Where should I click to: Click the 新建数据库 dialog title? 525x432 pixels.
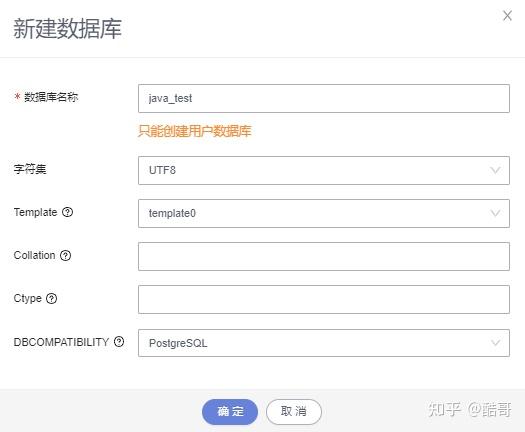pyautogui.click(x=67, y=29)
